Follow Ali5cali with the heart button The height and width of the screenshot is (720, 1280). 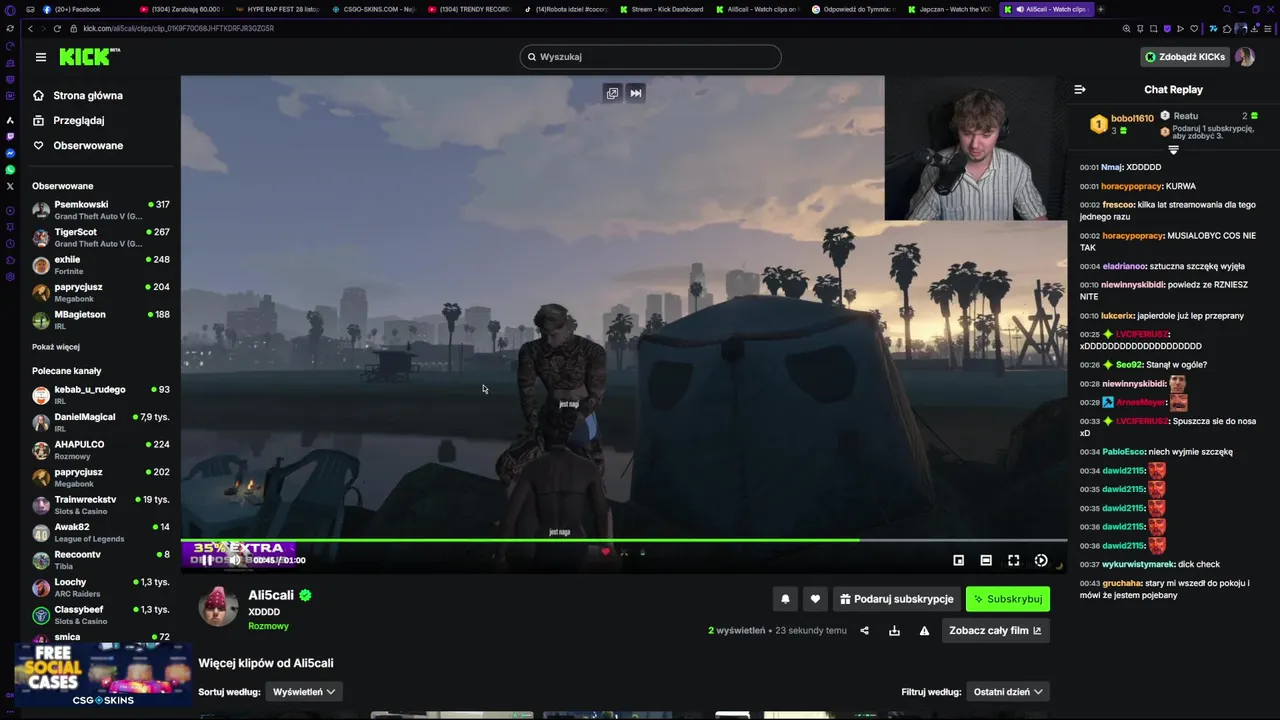pyautogui.click(x=815, y=599)
